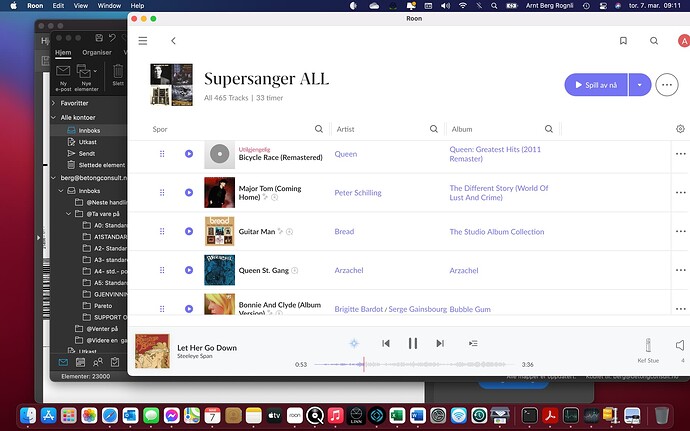Open the Queen artist link
Screen dimensions: 690x431
coord(345,154)
